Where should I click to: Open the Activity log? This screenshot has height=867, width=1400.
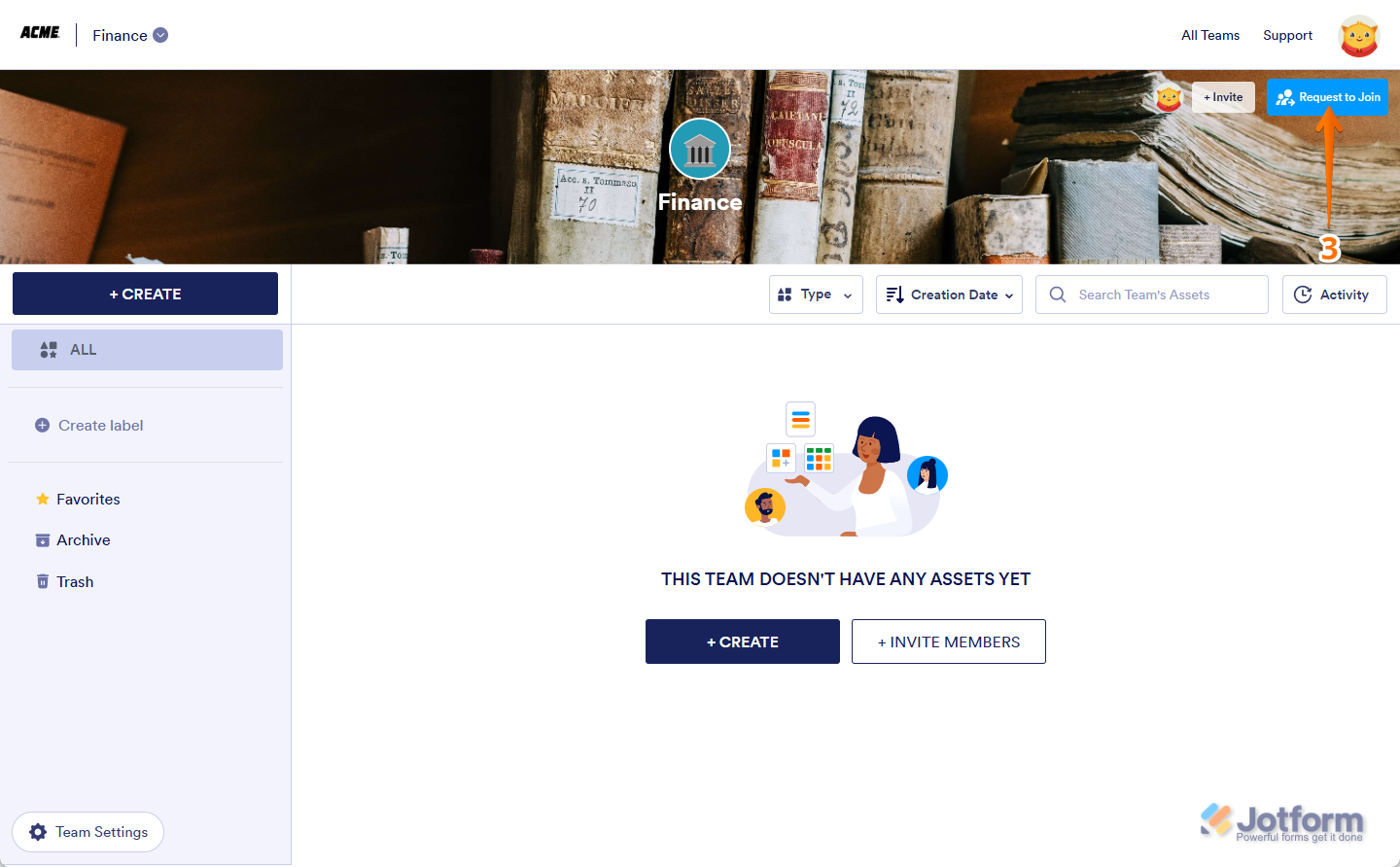[1334, 295]
